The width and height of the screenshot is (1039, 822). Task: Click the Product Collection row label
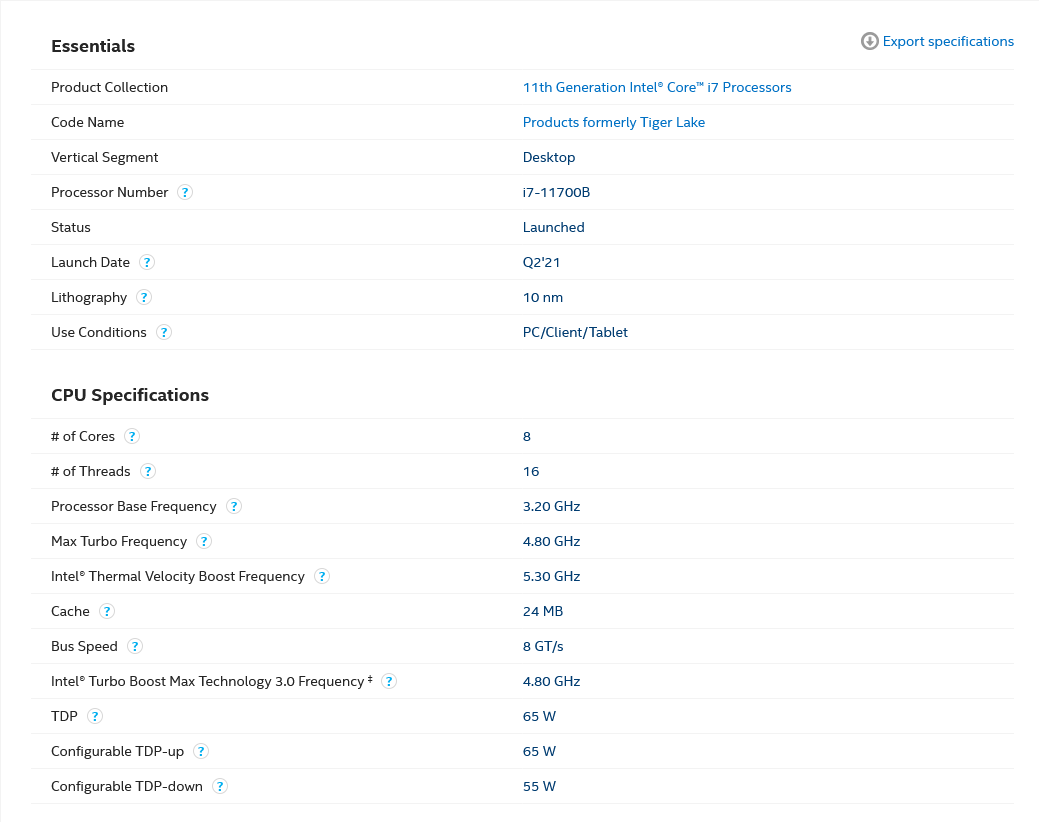tap(109, 87)
